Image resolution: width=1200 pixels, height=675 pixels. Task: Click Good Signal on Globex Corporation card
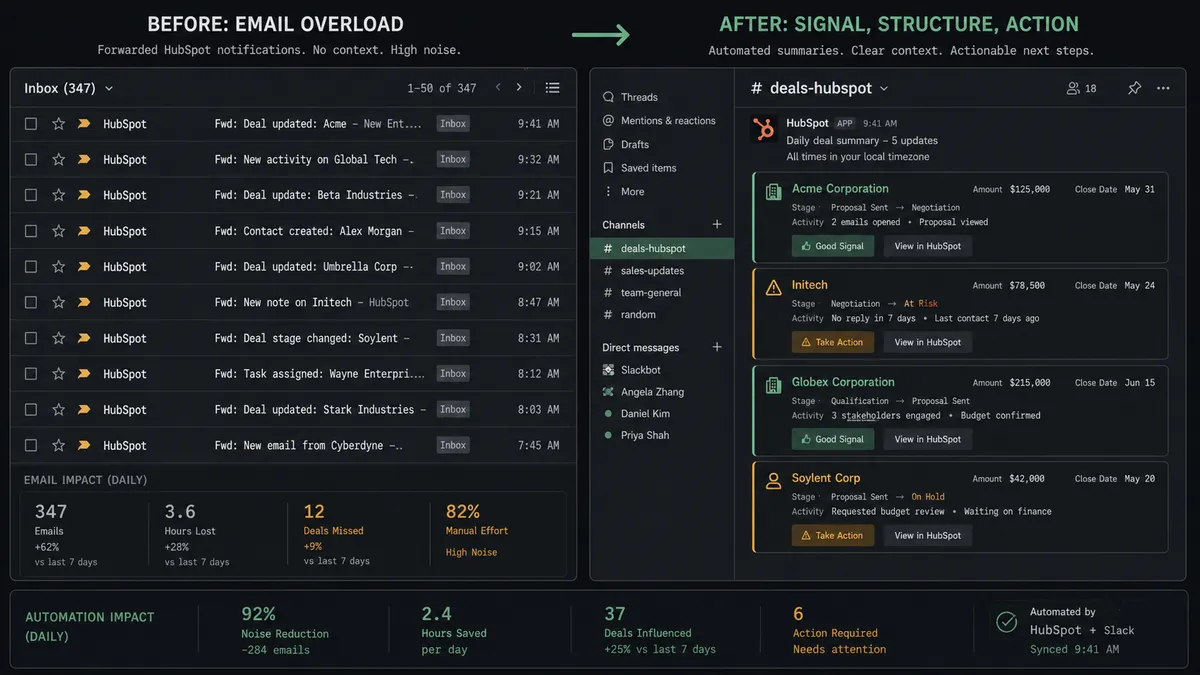[x=833, y=439]
